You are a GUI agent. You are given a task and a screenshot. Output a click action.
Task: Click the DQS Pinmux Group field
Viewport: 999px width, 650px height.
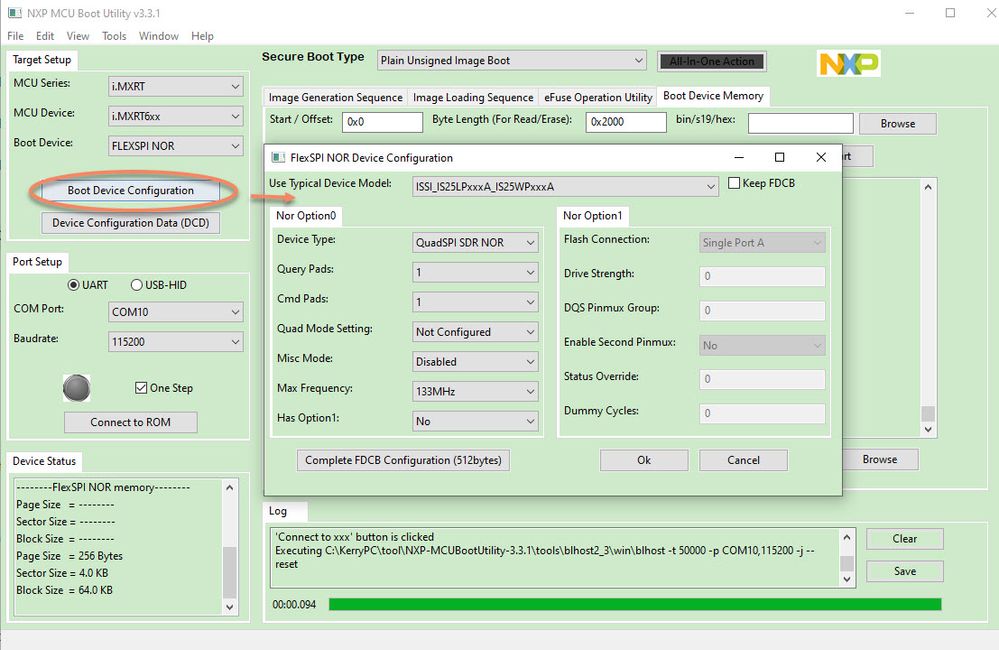tap(762, 310)
